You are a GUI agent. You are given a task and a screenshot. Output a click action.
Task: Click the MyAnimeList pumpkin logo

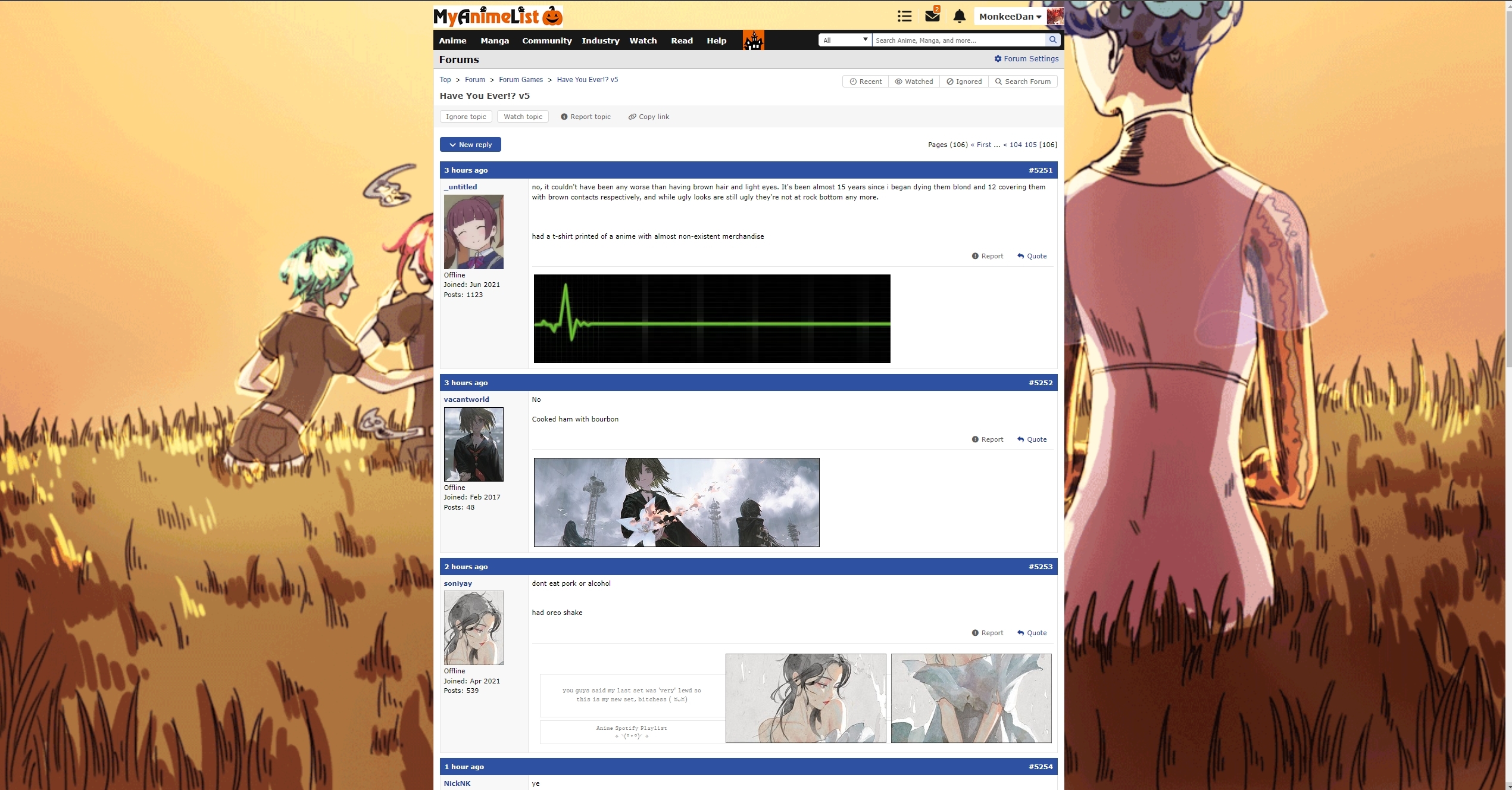pos(498,17)
